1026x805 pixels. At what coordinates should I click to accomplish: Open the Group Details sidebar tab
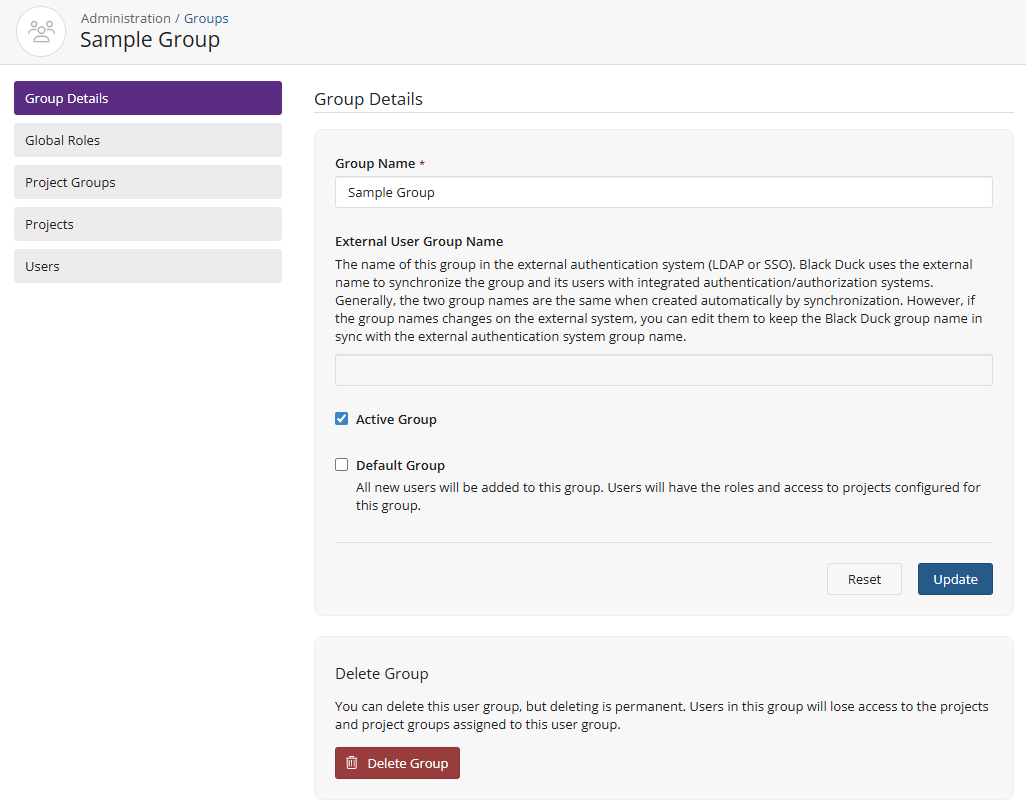click(x=148, y=98)
